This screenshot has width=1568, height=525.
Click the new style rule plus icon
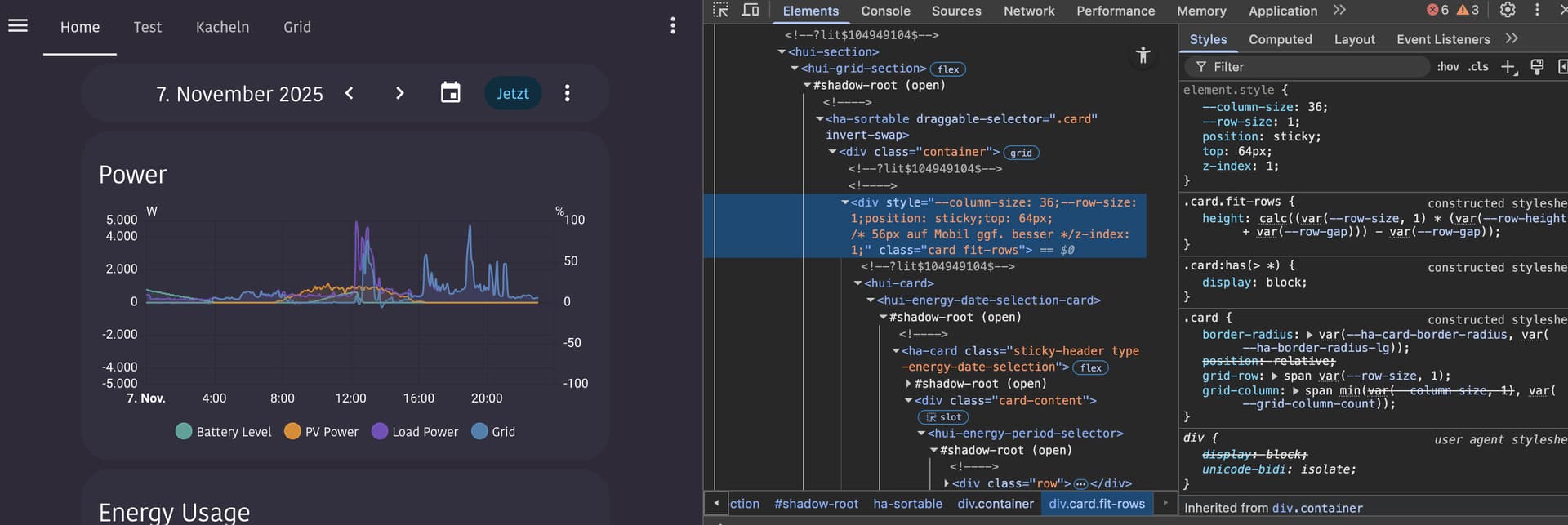[1508, 67]
